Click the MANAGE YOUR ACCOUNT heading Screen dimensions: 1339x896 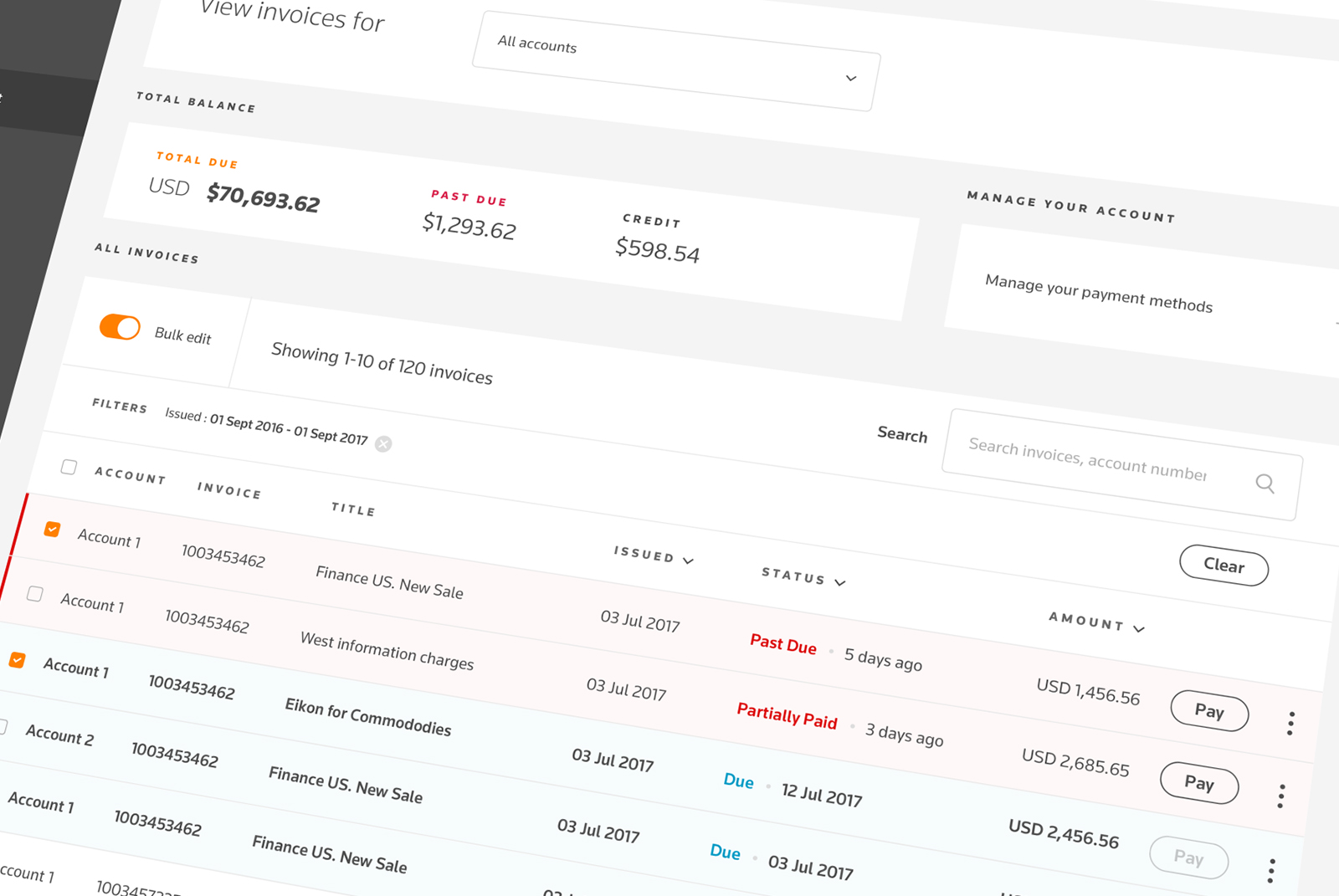(1070, 207)
